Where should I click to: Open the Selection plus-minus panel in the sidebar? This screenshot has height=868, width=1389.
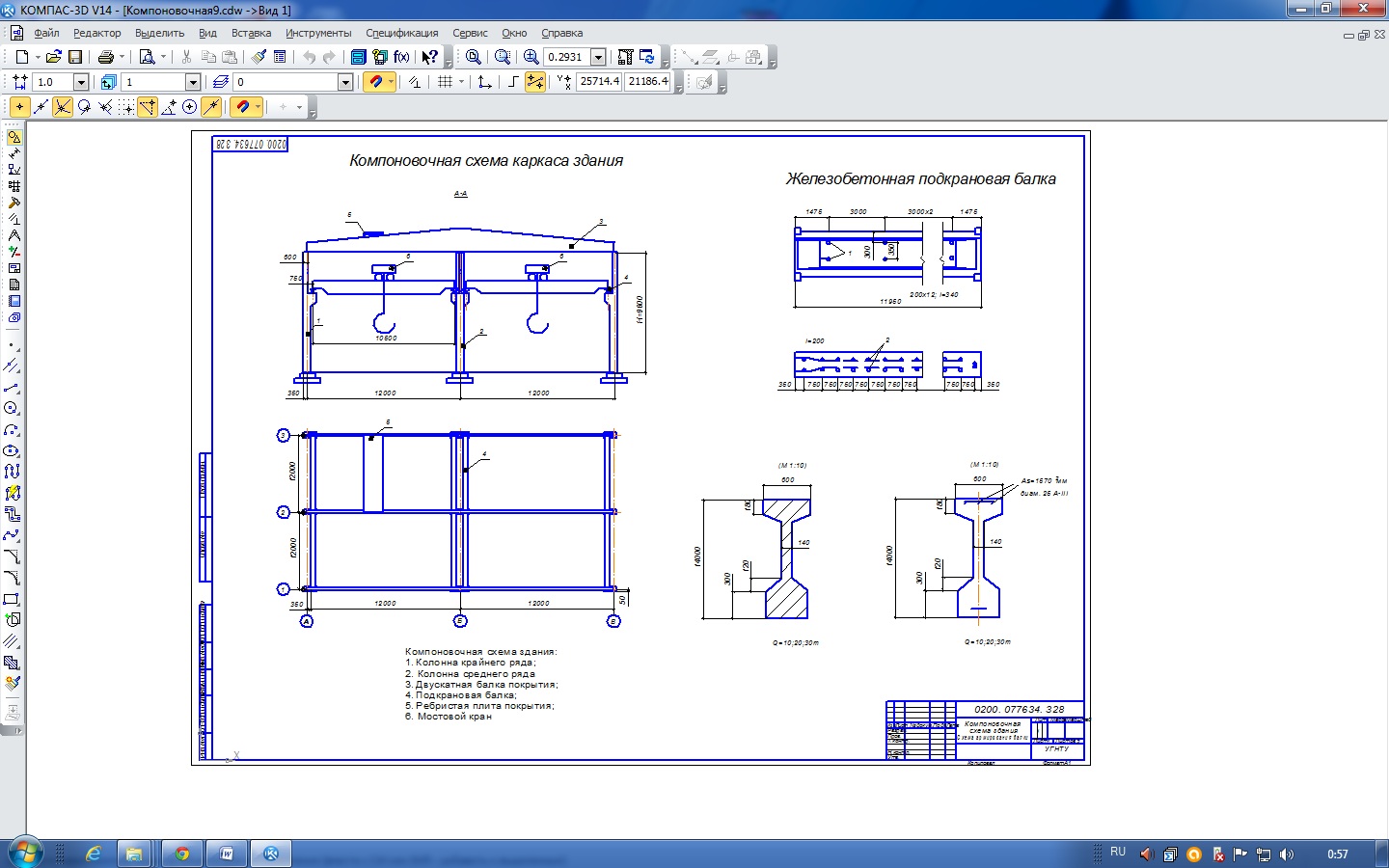[14, 252]
